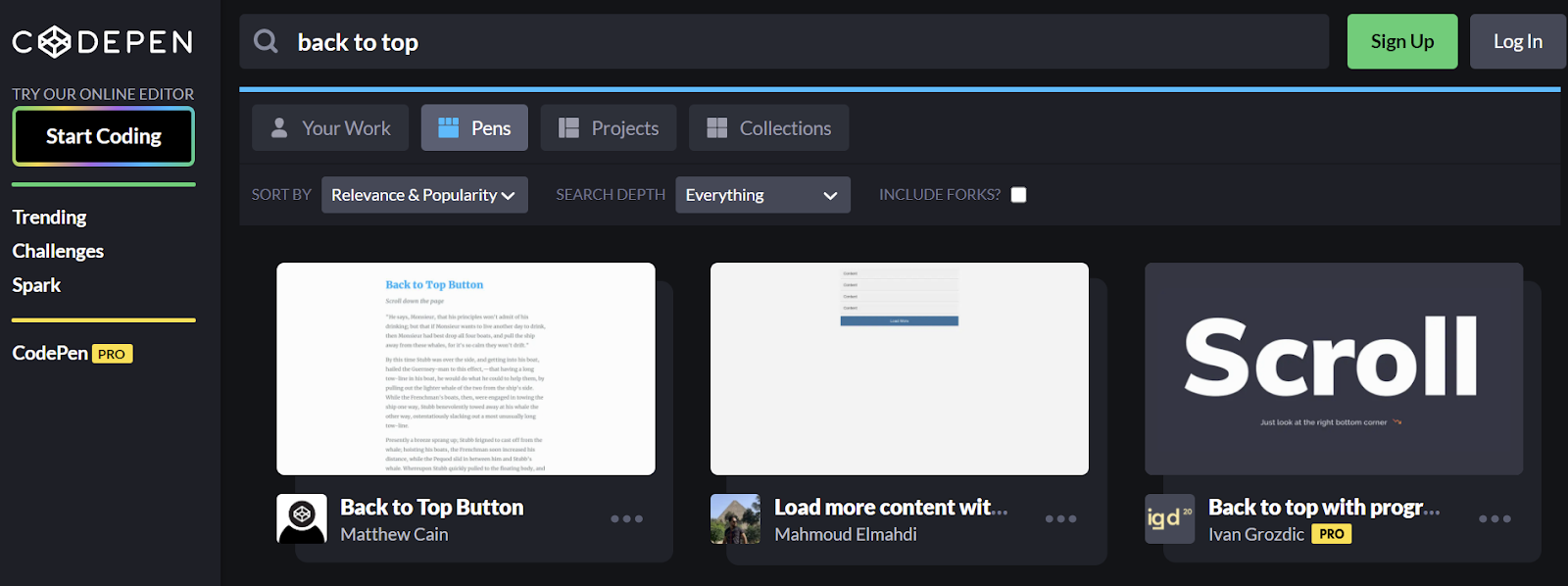Click the search magnifier icon
1568x586 pixels.
[266, 41]
